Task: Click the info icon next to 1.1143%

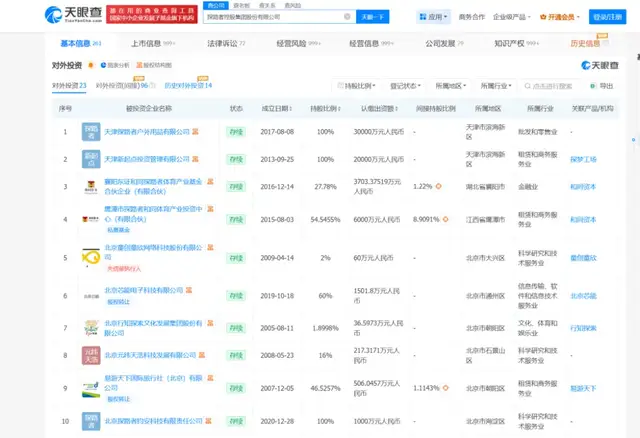Action: (446, 388)
